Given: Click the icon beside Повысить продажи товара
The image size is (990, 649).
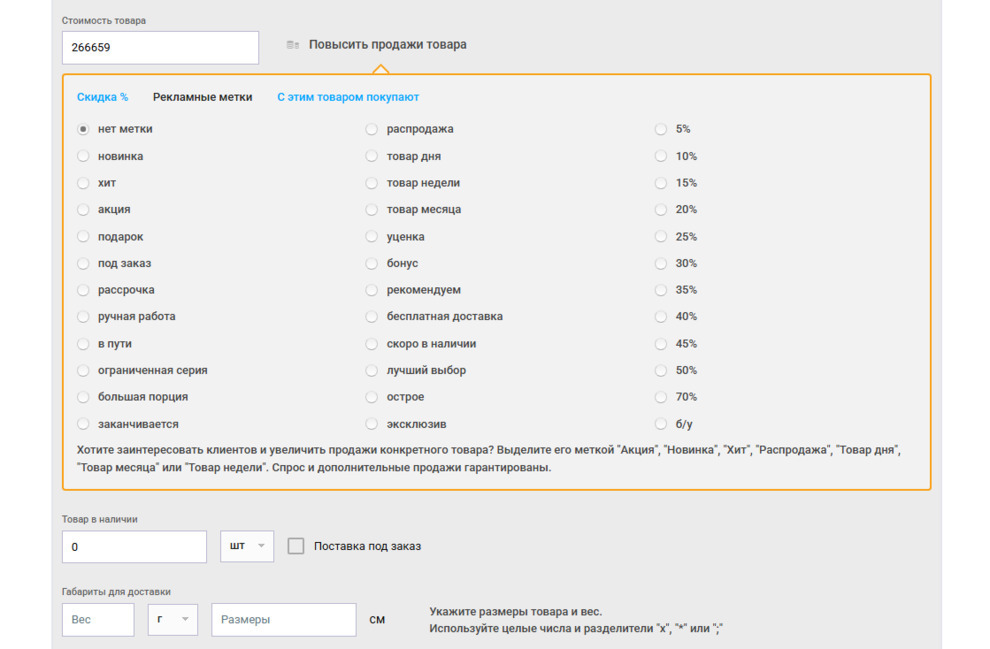Looking at the screenshot, I should 292,45.
